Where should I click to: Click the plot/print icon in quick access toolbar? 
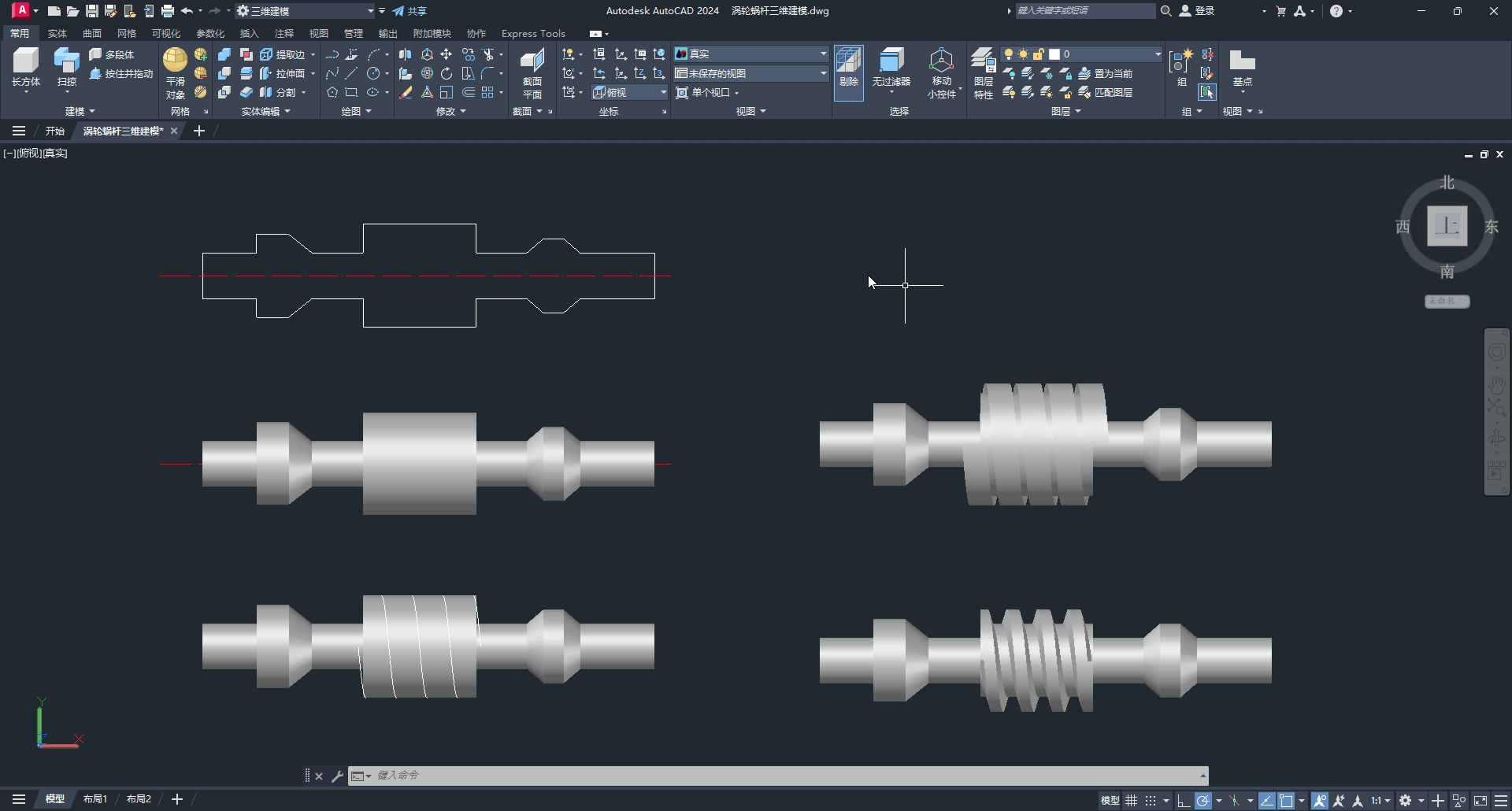(x=168, y=11)
